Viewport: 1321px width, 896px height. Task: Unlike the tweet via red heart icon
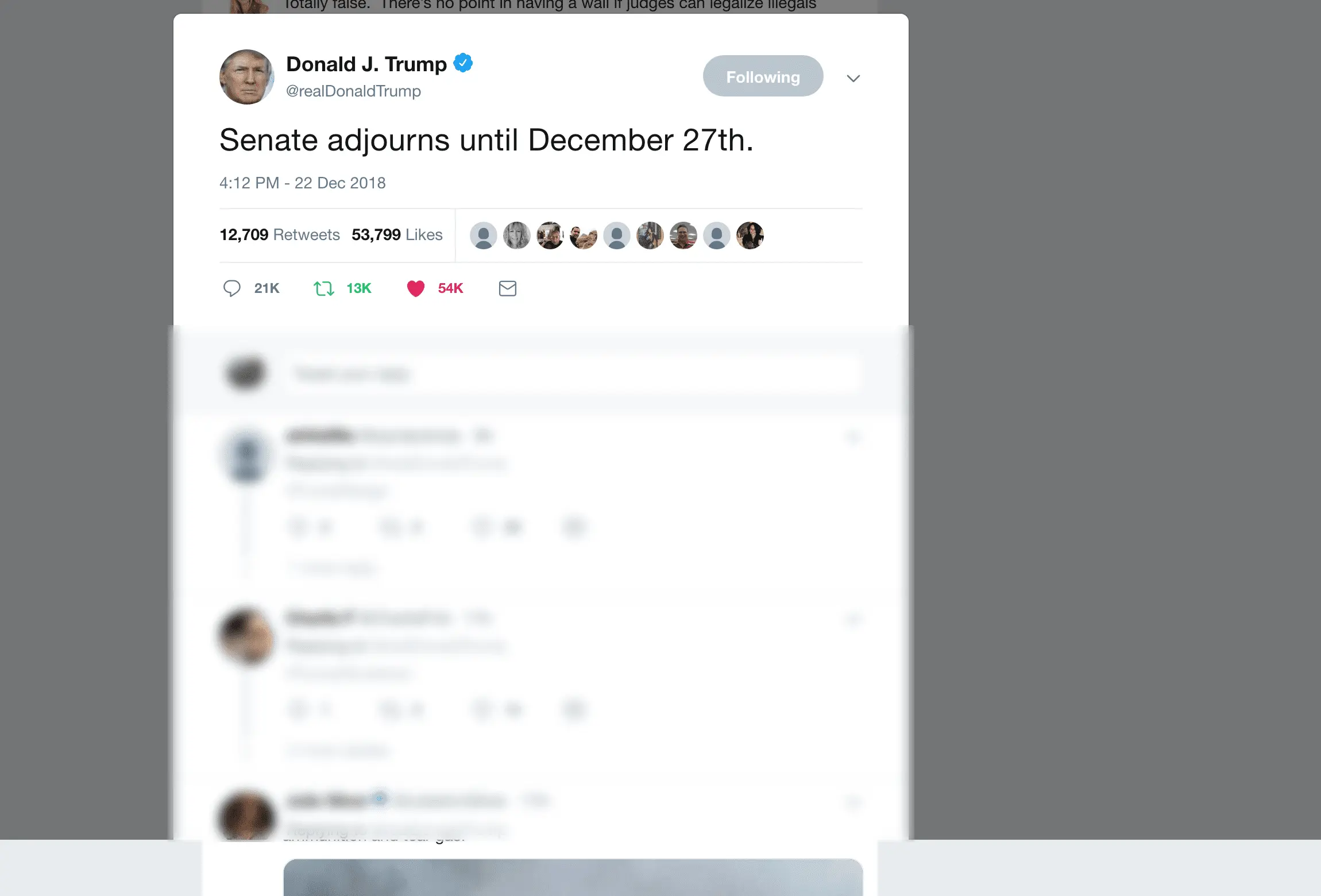416,288
